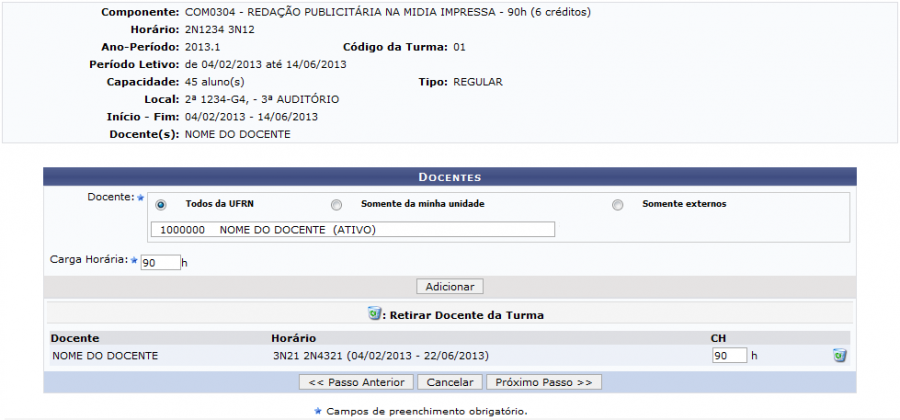Click the Docente column header
Viewport: 900px width, 420px height.
point(75,338)
